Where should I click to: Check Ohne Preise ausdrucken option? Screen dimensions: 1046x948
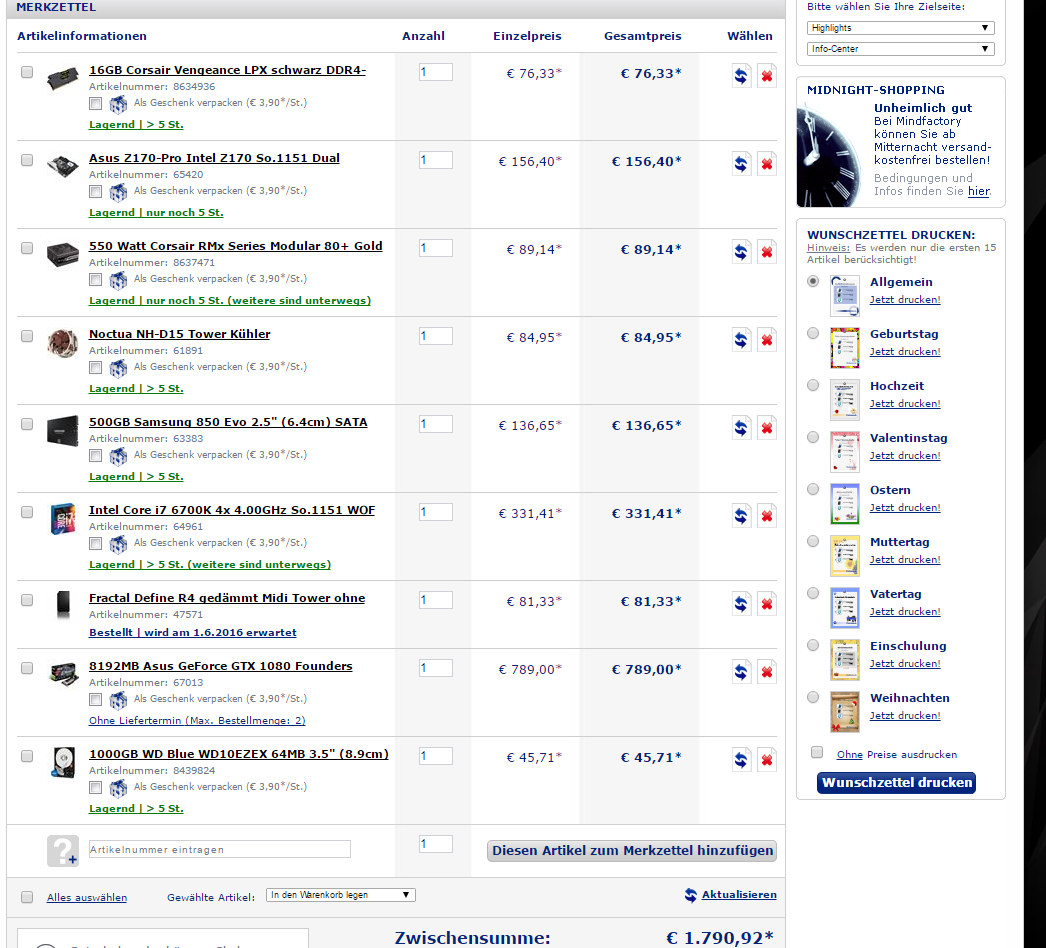817,753
